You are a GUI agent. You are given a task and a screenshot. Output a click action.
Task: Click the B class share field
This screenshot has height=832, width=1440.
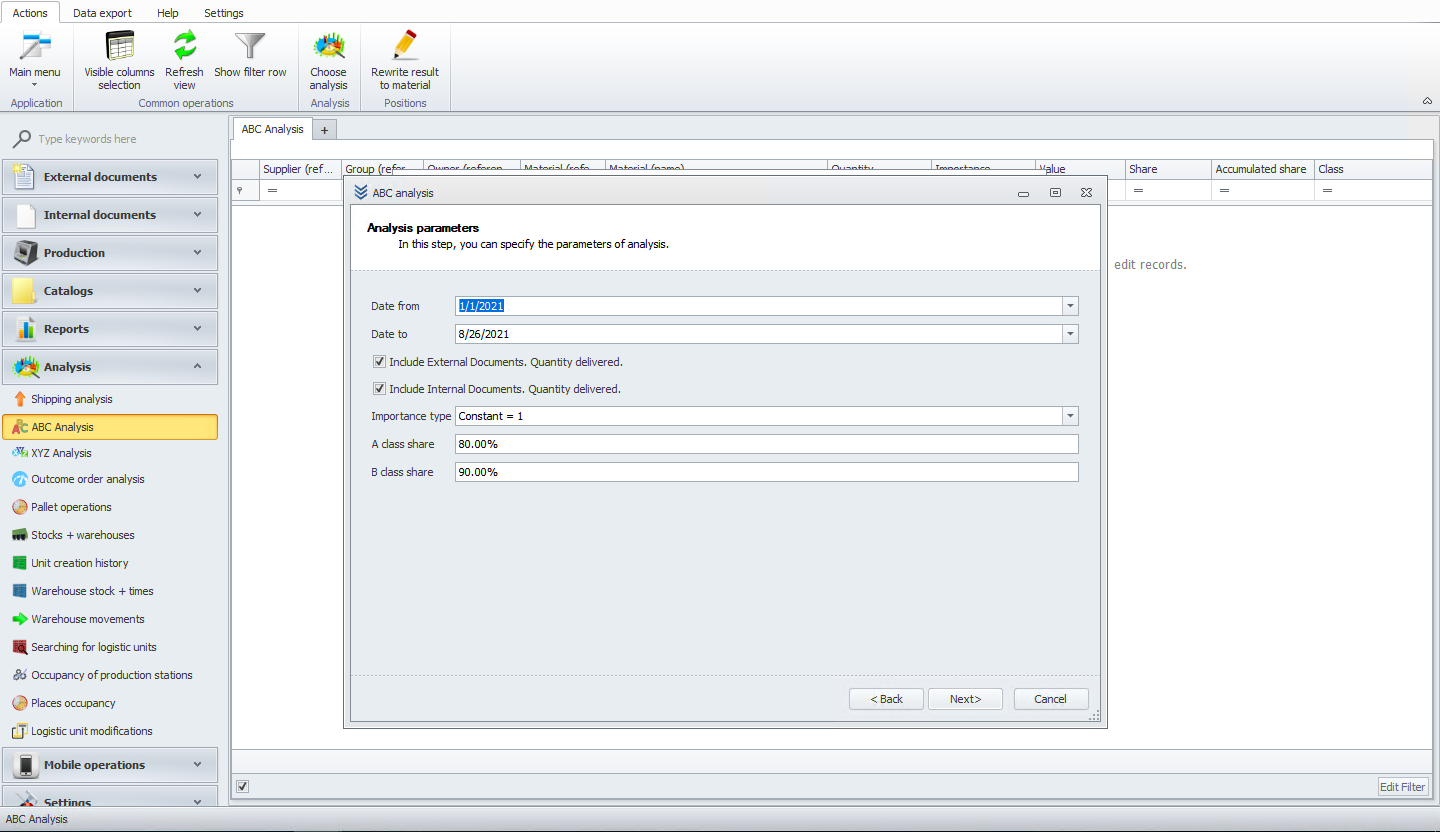coord(767,472)
